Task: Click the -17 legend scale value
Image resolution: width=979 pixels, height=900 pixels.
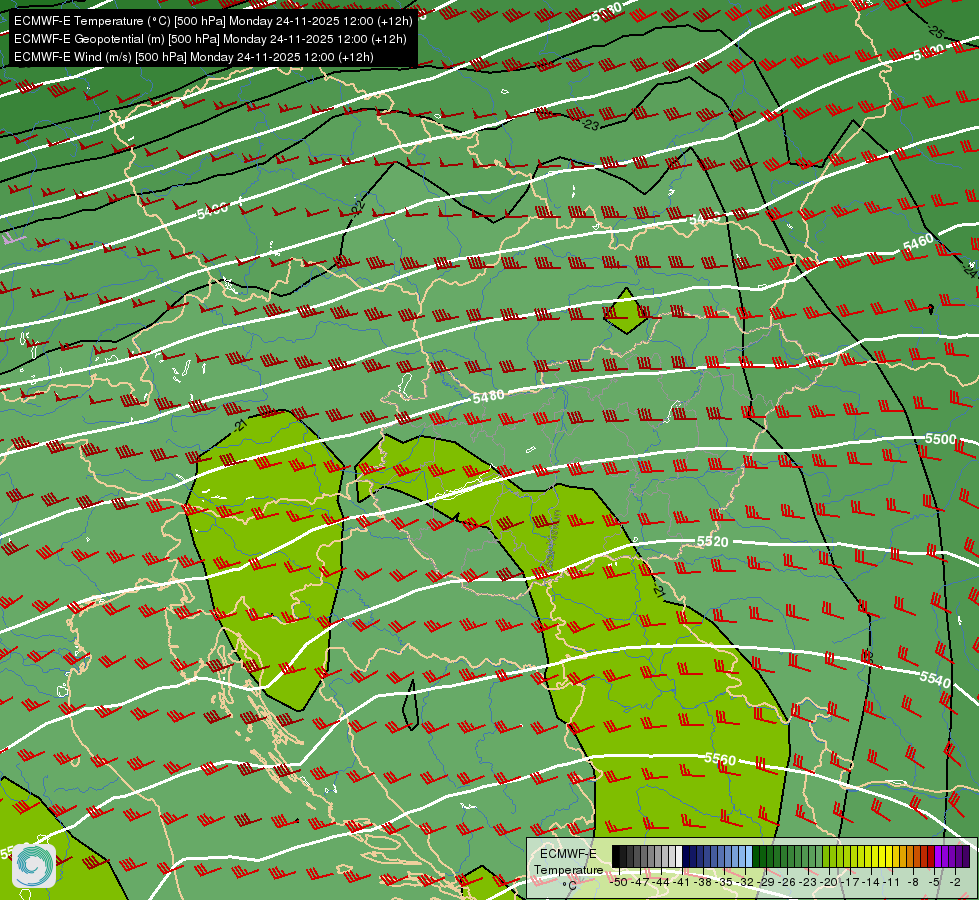Action: pos(850,883)
